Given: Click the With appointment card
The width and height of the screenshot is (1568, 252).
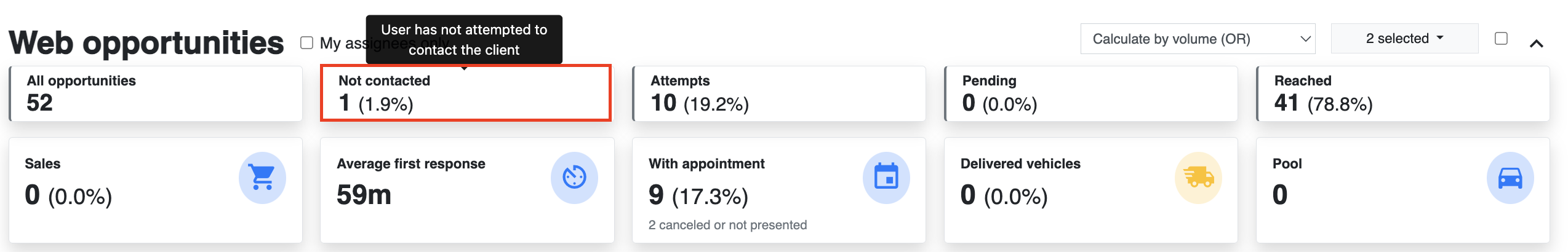Looking at the screenshot, I should [779, 190].
